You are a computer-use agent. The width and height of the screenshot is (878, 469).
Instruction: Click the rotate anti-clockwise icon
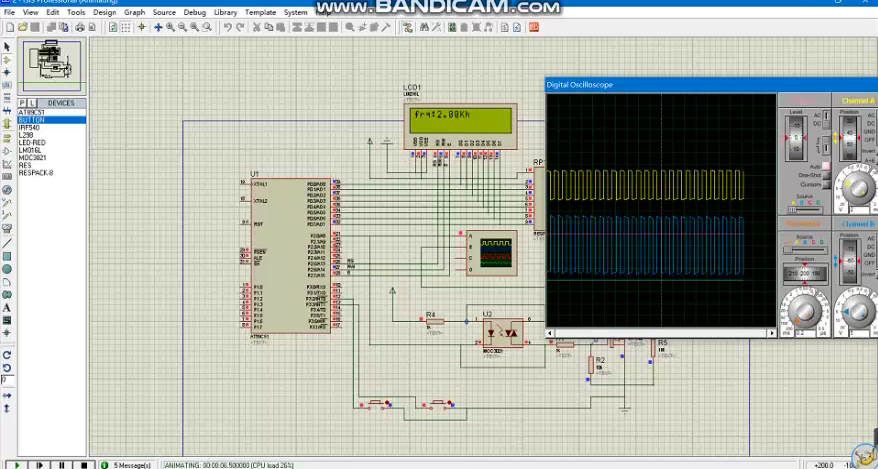(7, 368)
